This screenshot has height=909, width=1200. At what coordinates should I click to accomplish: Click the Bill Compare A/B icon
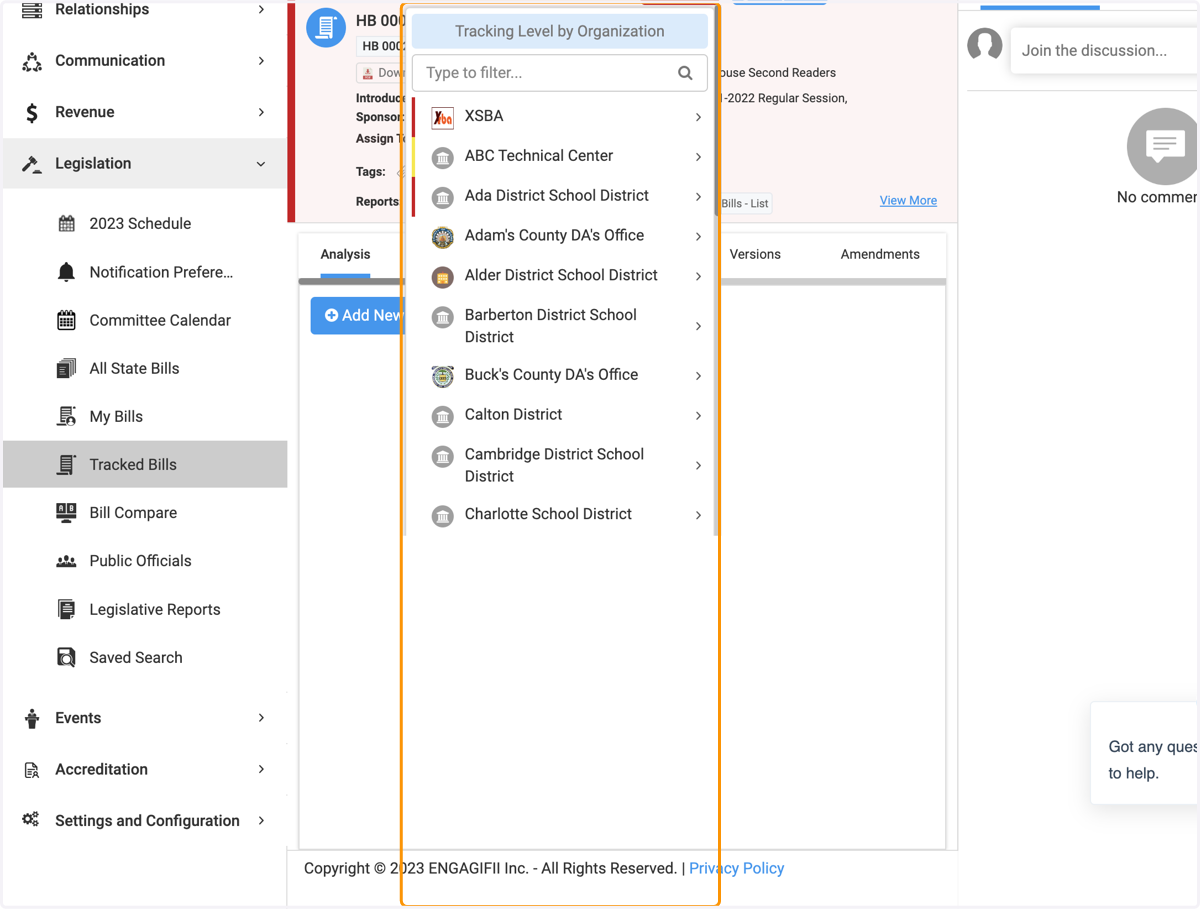(66, 512)
